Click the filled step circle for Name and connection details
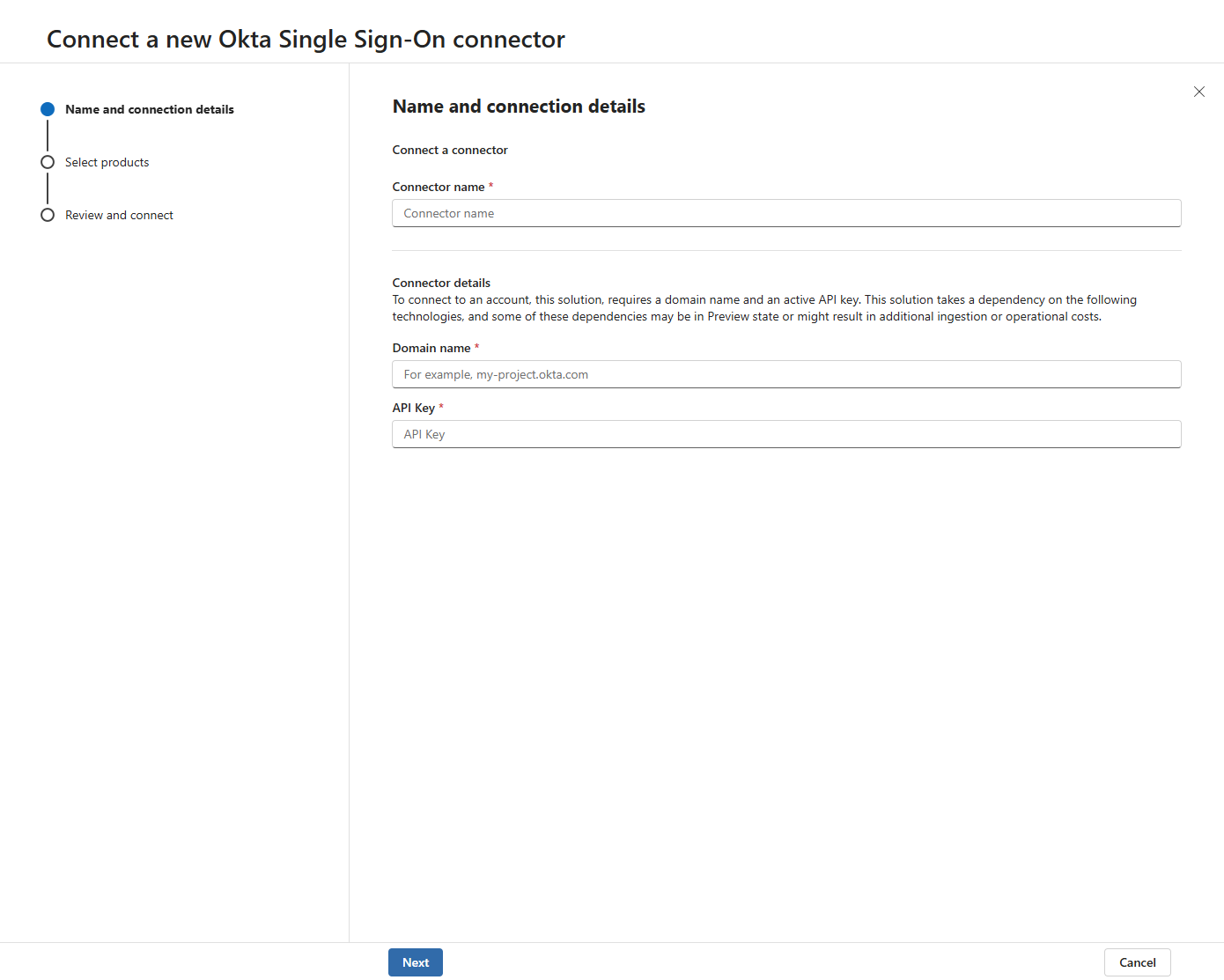This screenshot has width=1224, height=980. [48, 109]
